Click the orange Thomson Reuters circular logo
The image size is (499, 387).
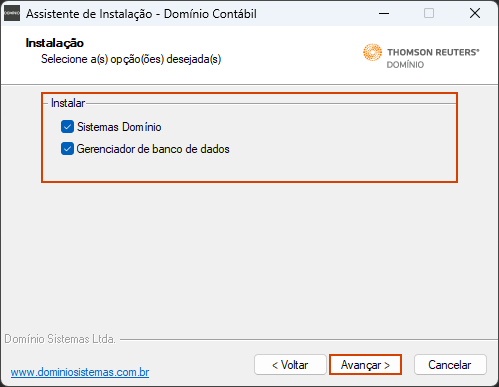coord(372,52)
